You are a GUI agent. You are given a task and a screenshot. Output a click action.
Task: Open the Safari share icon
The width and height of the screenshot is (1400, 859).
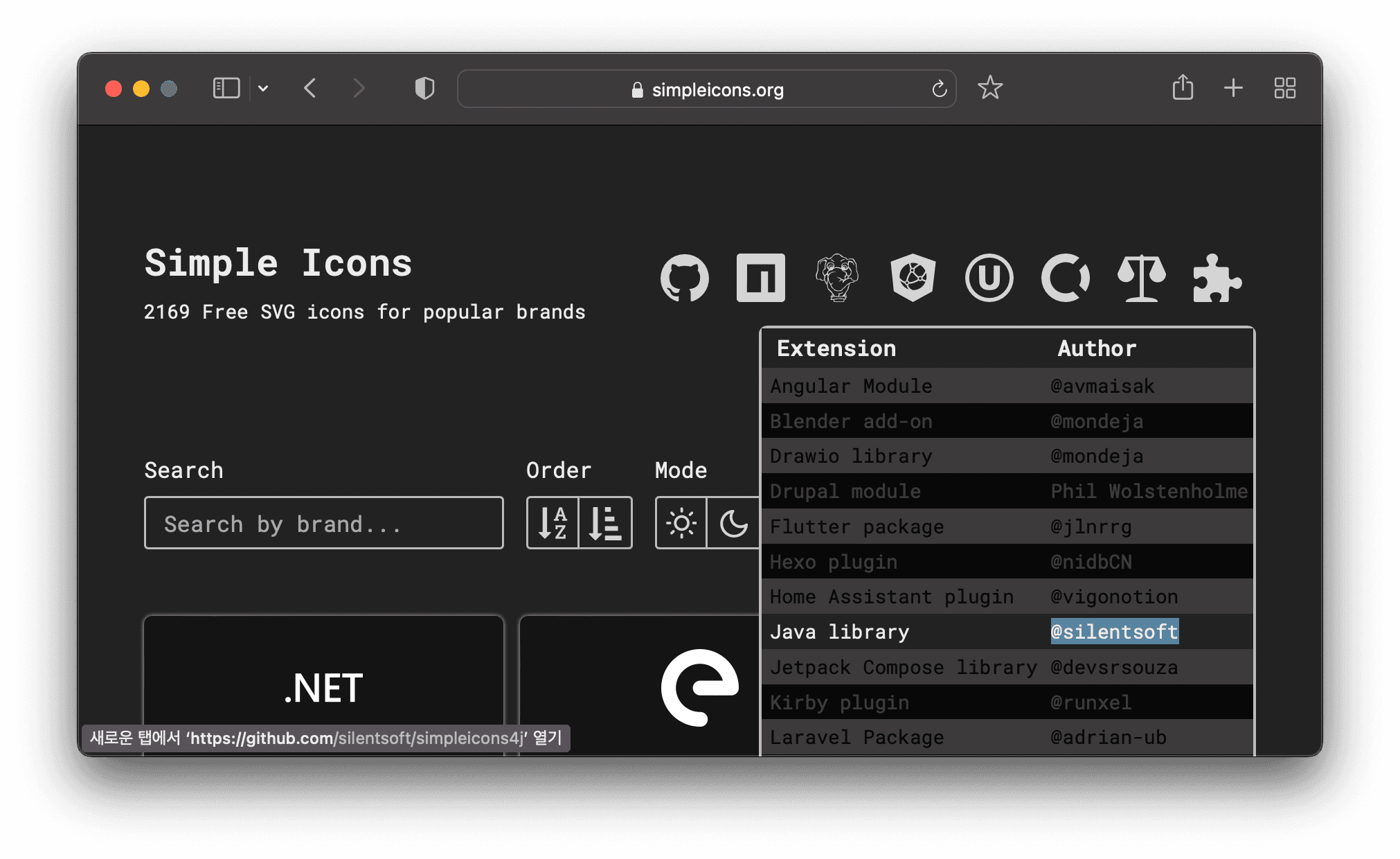click(1183, 87)
